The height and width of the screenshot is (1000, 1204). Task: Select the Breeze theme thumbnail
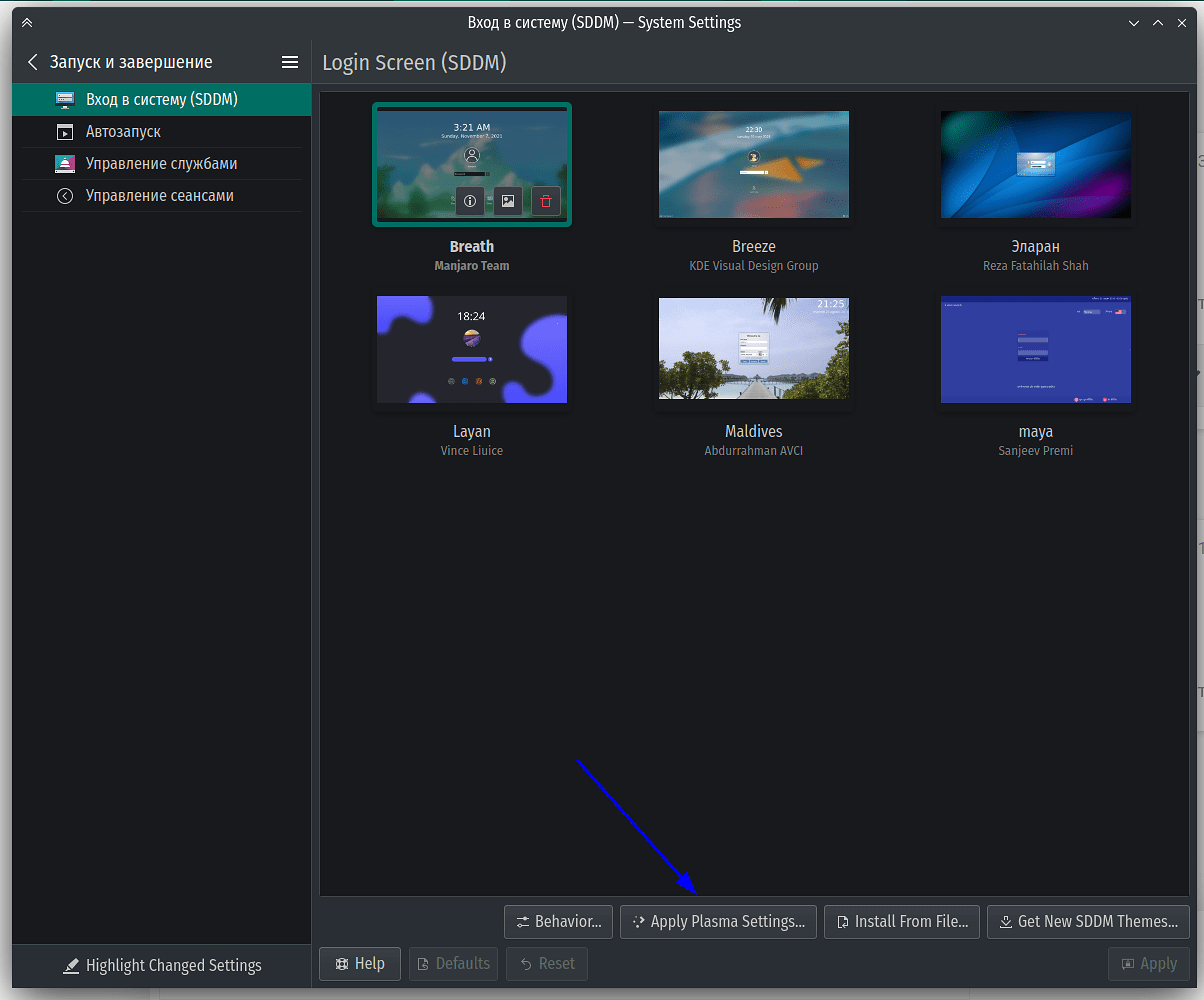(753, 164)
